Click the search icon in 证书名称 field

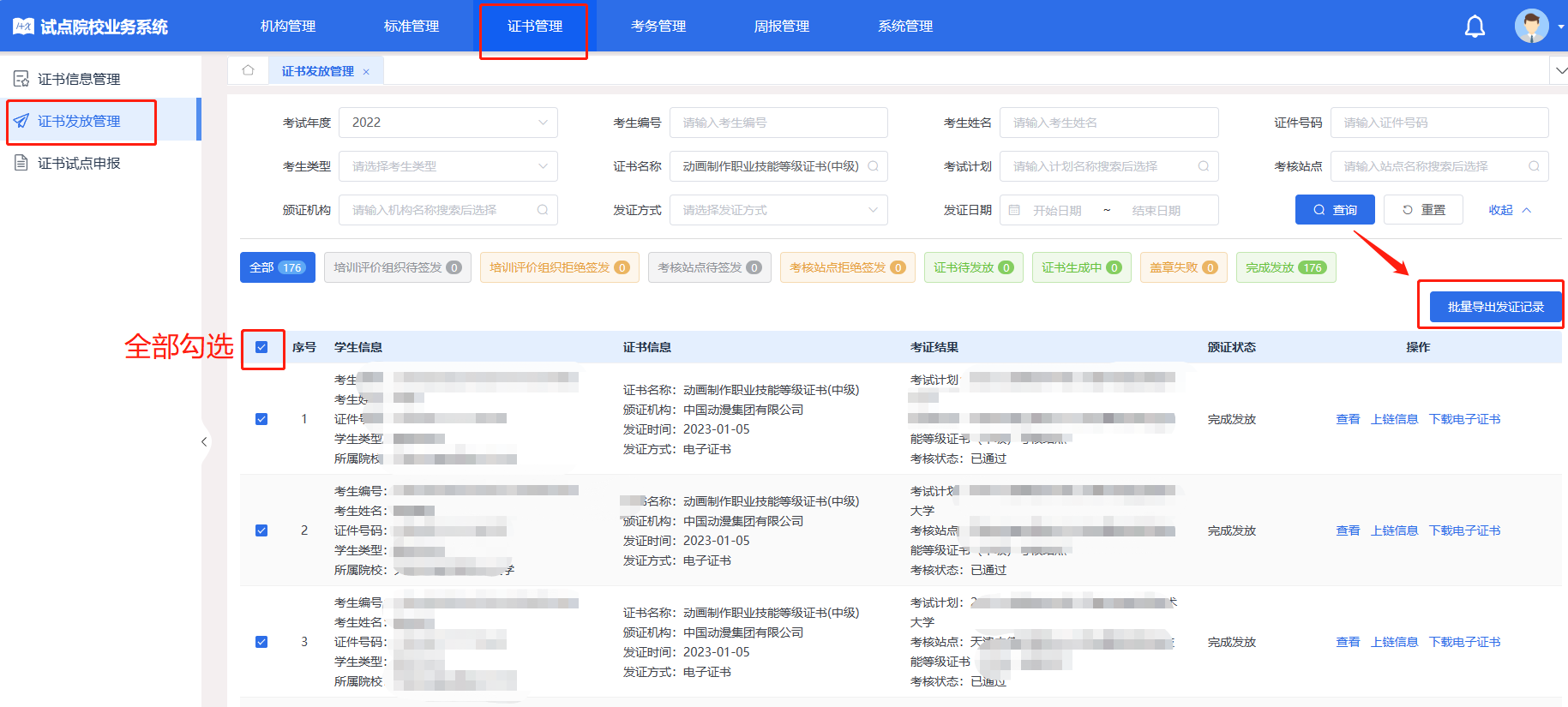pyautogui.click(x=873, y=166)
